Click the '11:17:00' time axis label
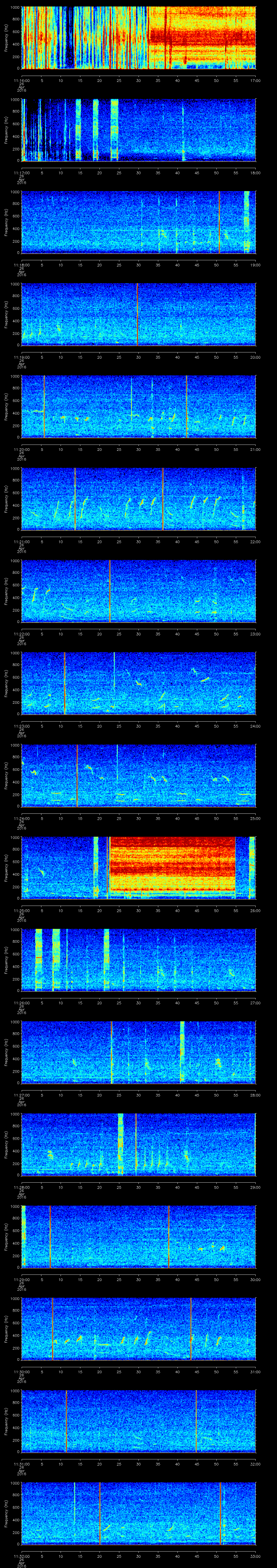 [22, 173]
